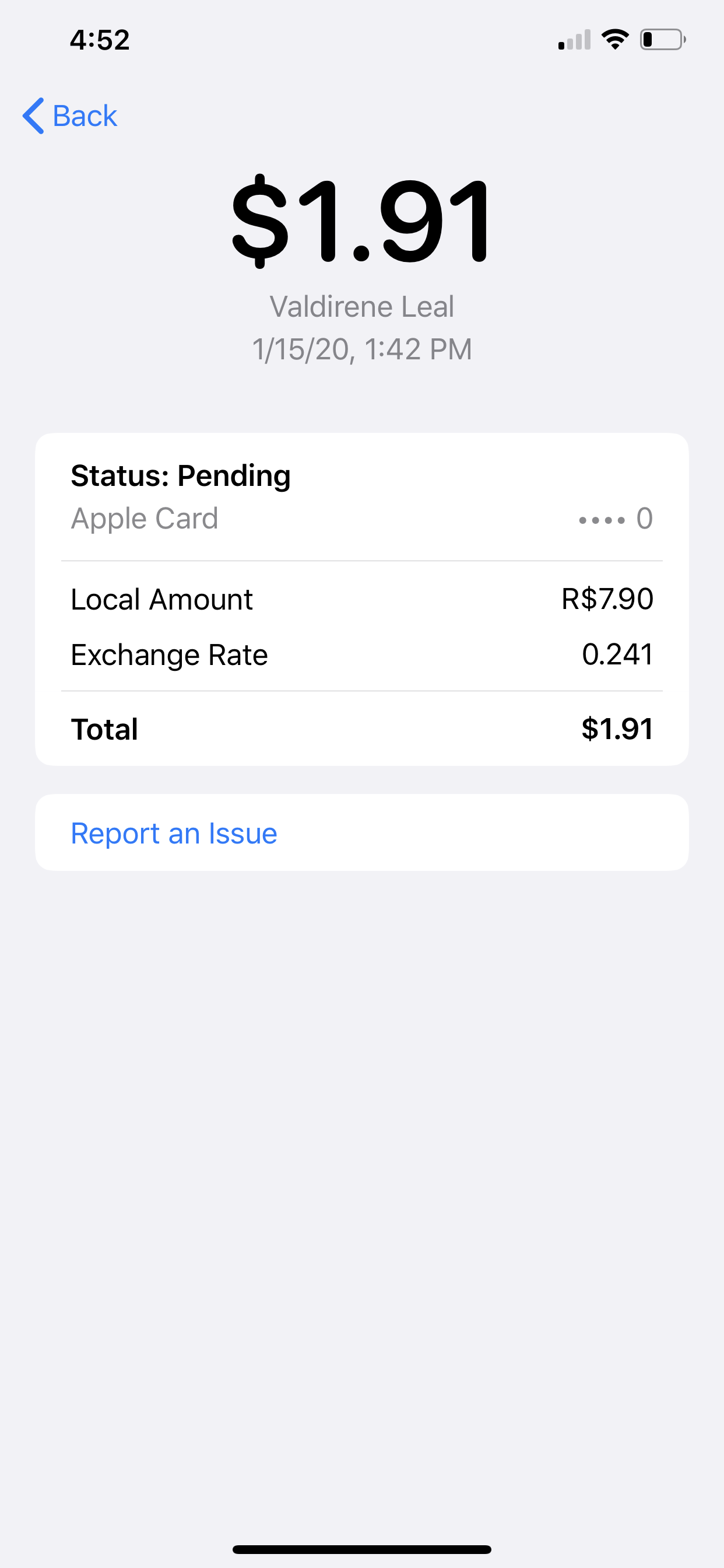Tap the Wi-Fi status icon
724x1568 pixels.
tap(615, 40)
